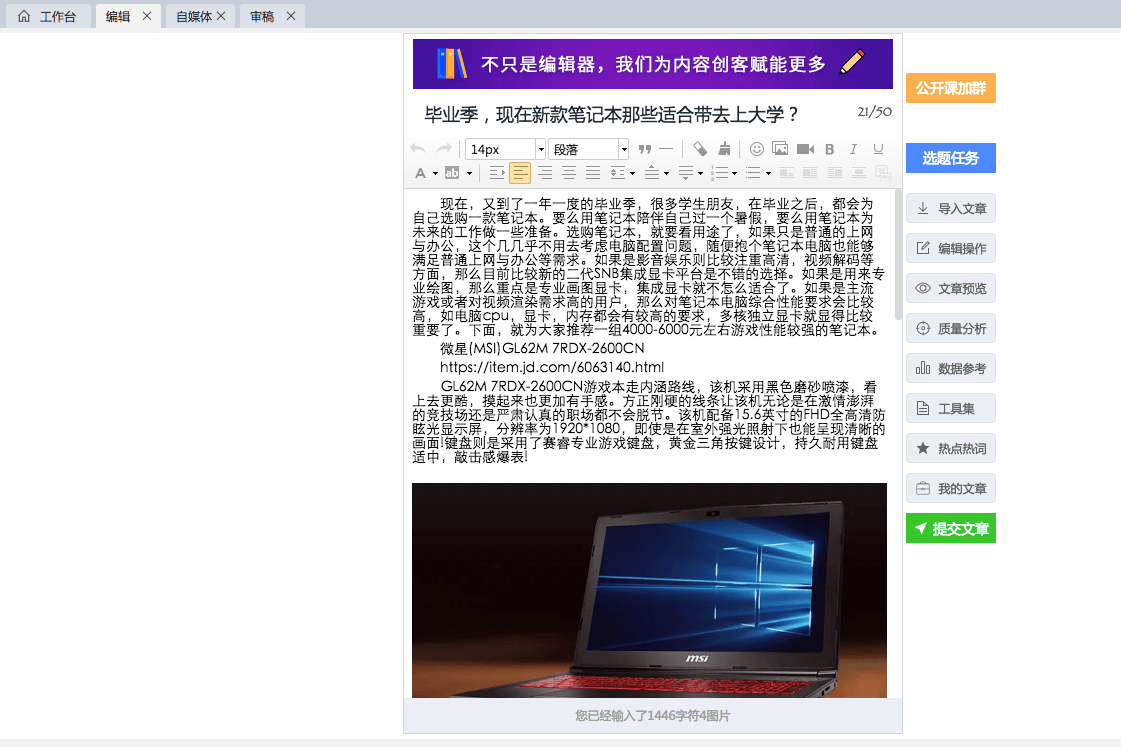Open the font color picker arrow
This screenshot has height=747, width=1121.
click(435, 173)
